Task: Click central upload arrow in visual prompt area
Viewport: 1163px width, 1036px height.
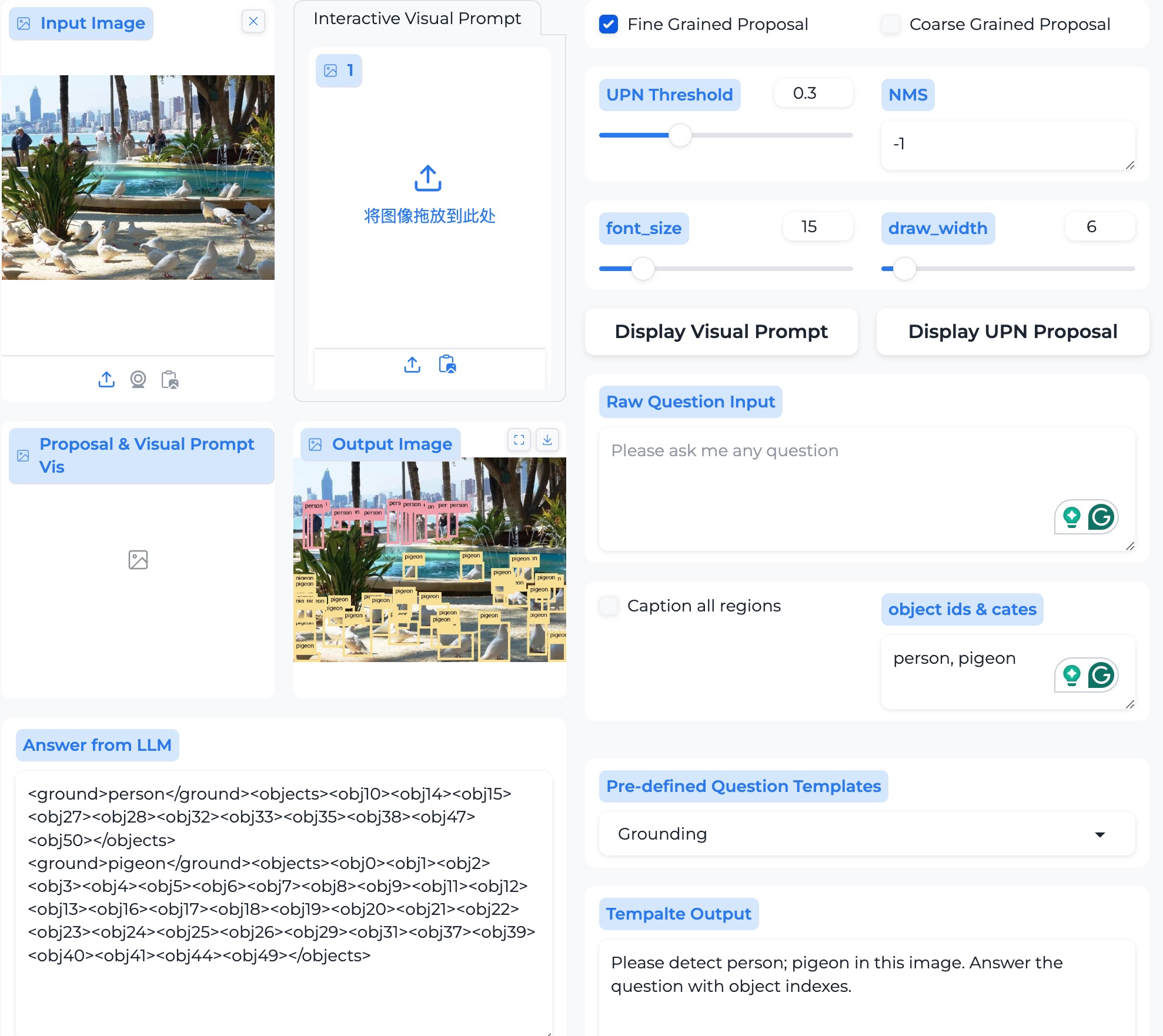Action: [x=428, y=178]
